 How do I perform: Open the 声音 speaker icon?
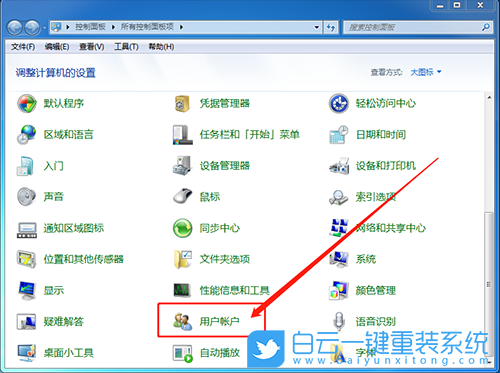point(26,197)
